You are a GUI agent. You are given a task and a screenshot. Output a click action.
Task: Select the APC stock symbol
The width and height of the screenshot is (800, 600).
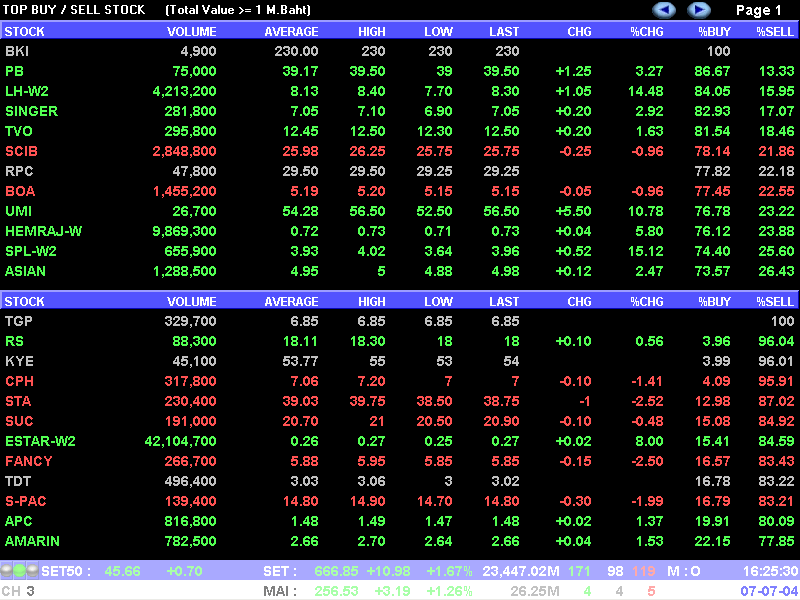(x=18, y=521)
